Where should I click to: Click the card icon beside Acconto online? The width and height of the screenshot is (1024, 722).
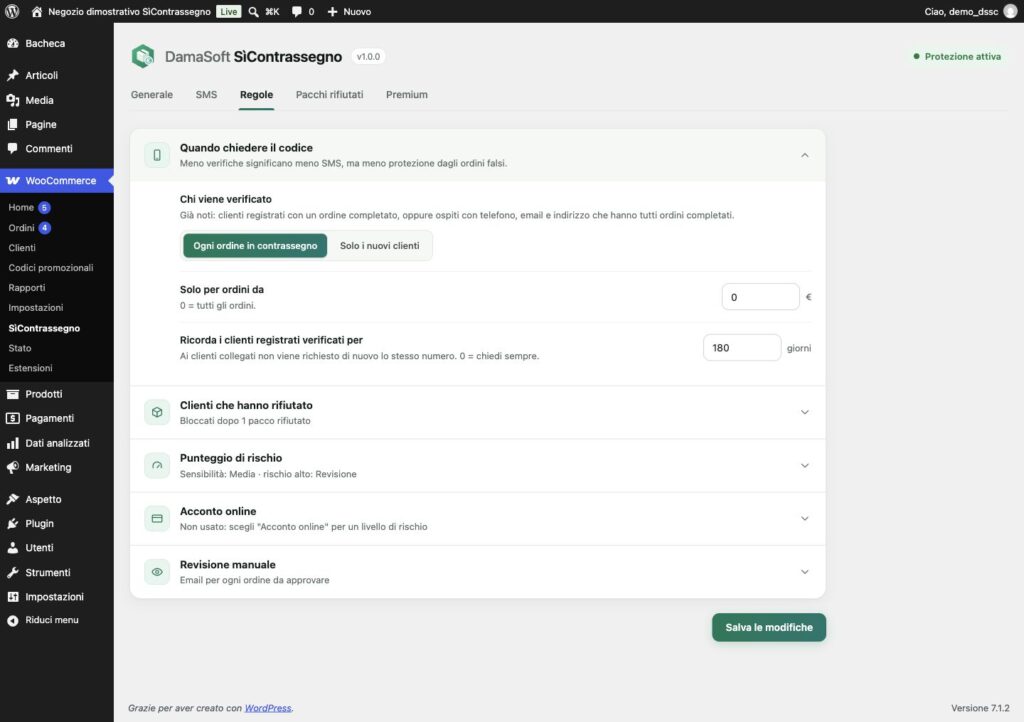point(157,518)
